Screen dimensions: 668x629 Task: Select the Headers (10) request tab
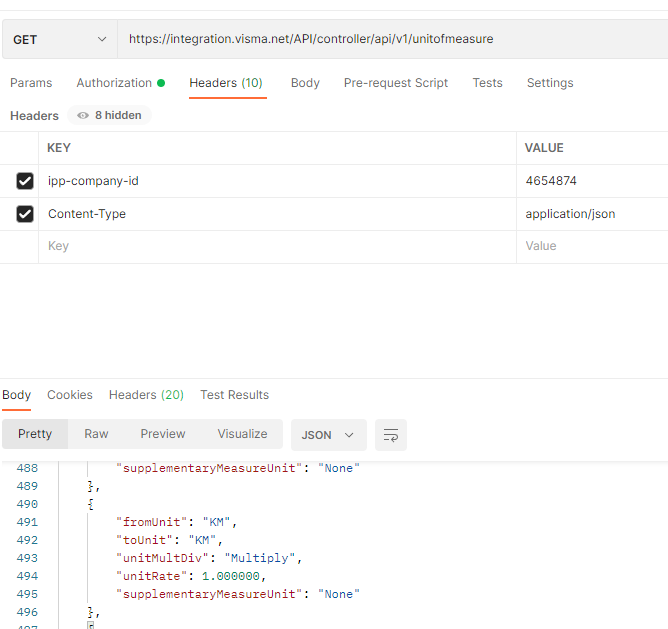[226, 83]
